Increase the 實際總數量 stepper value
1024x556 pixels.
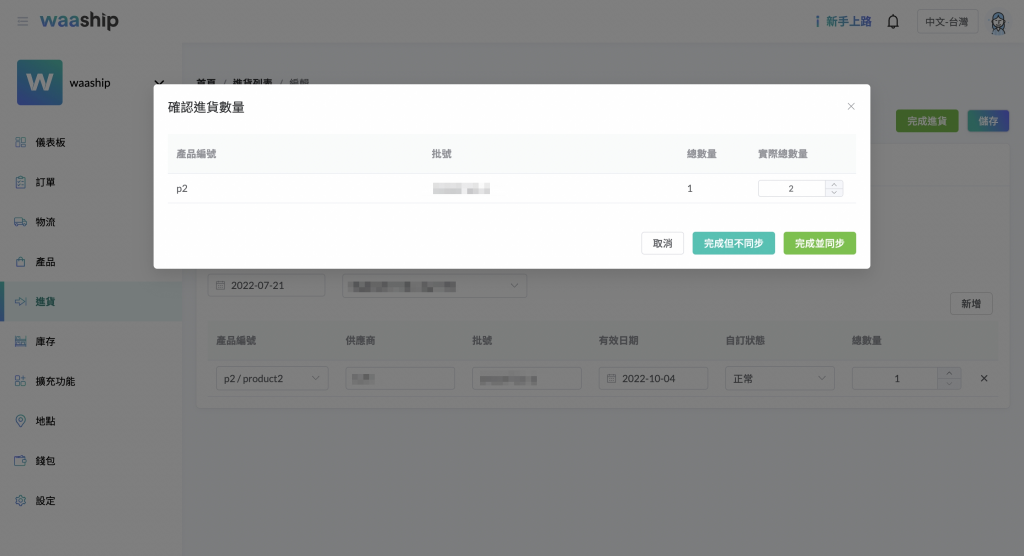click(x=835, y=184)
